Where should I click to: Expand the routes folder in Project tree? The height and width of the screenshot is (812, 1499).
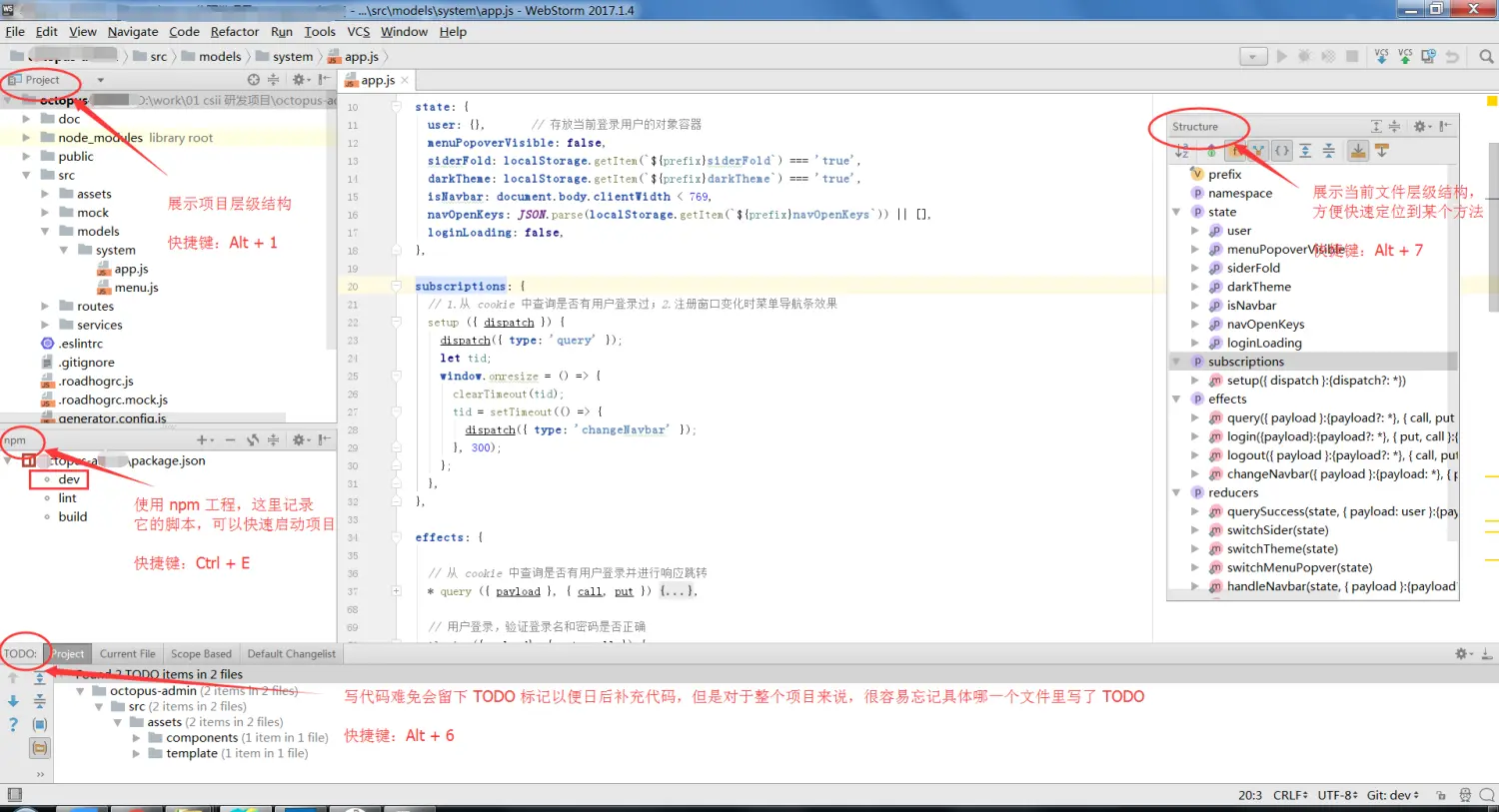(45, 307)
